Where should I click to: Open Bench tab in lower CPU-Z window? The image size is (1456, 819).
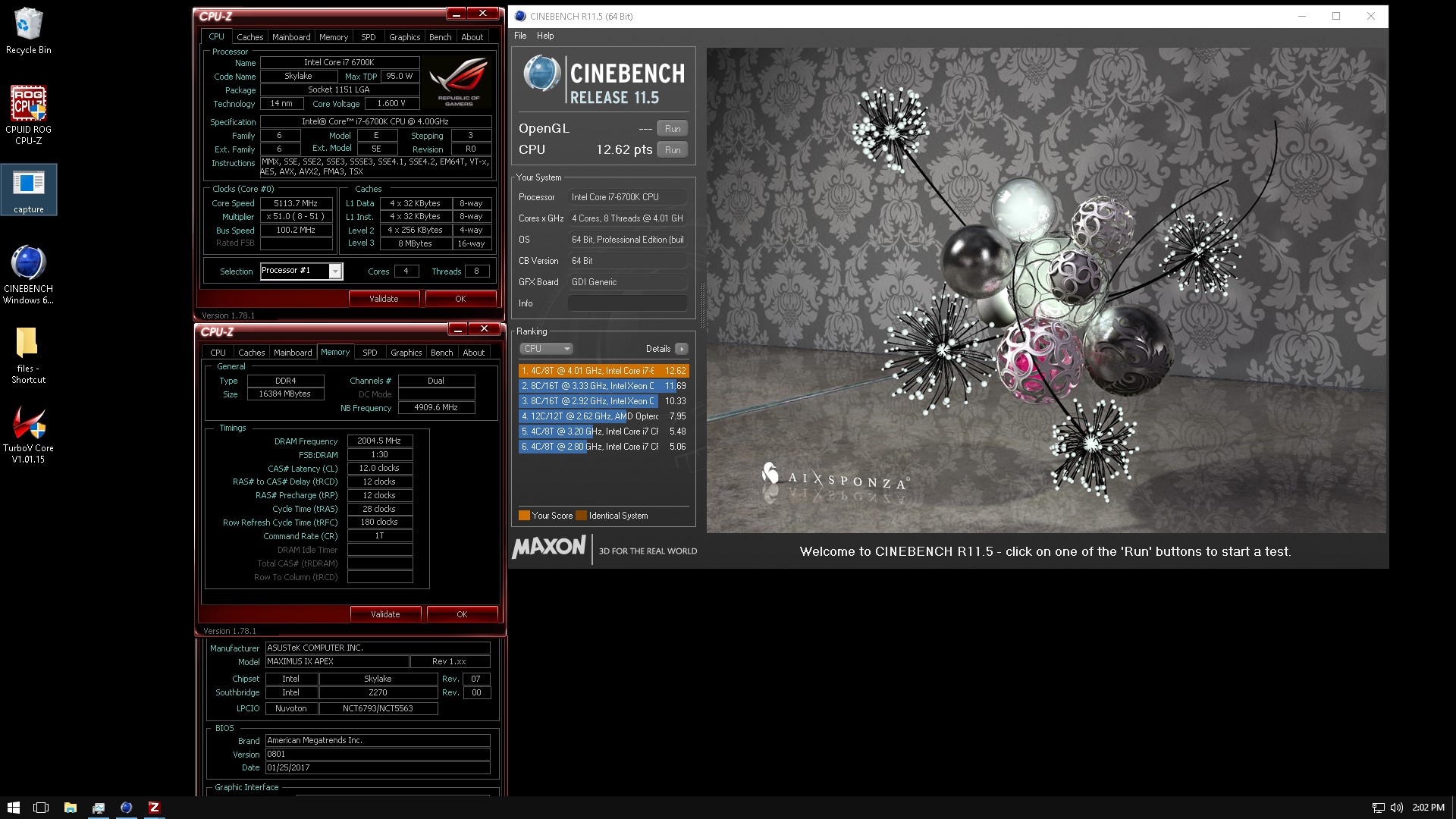[x=441, y=353]
